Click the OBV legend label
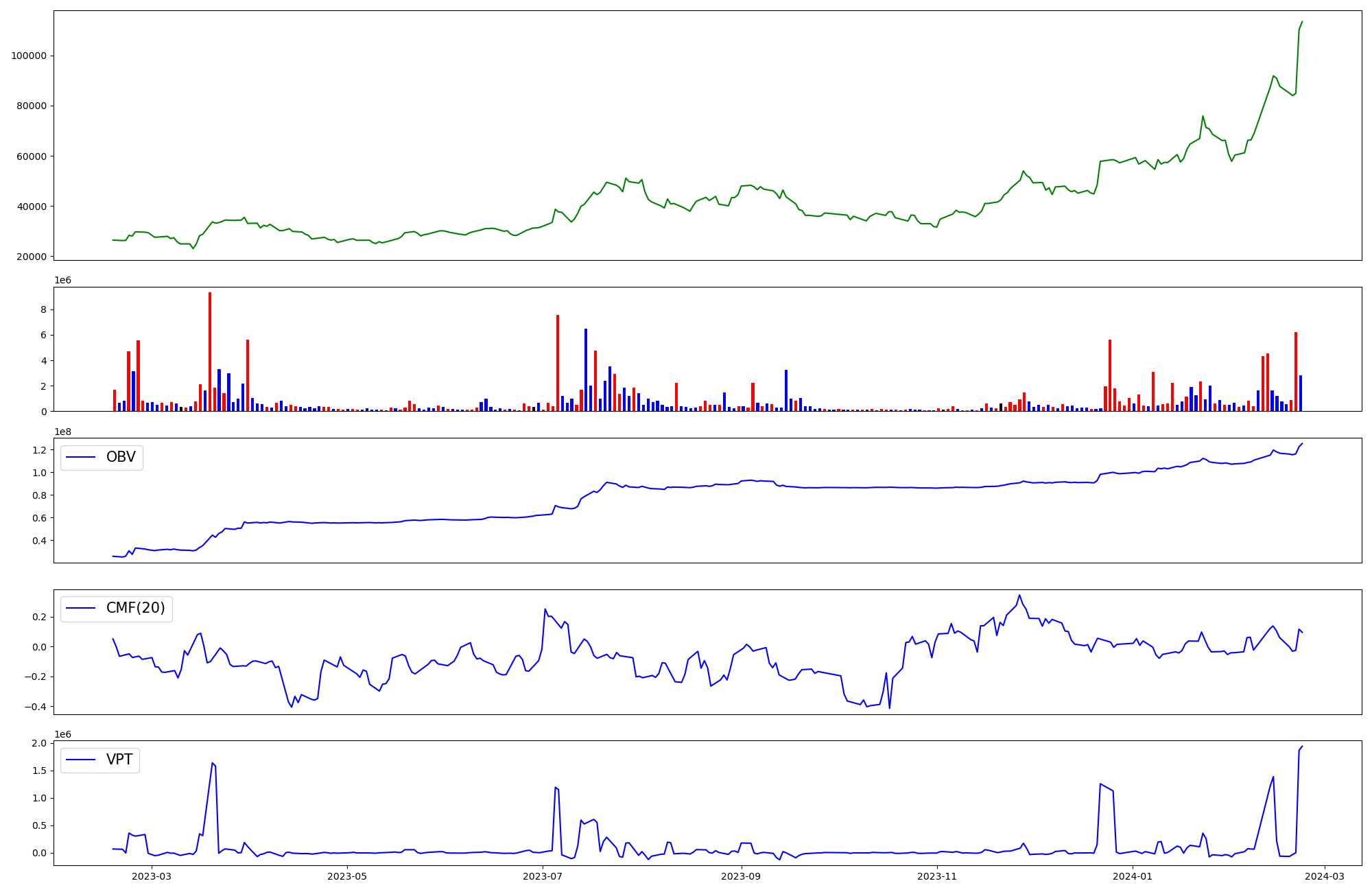The image size is (1372, 892). point(121,457)
